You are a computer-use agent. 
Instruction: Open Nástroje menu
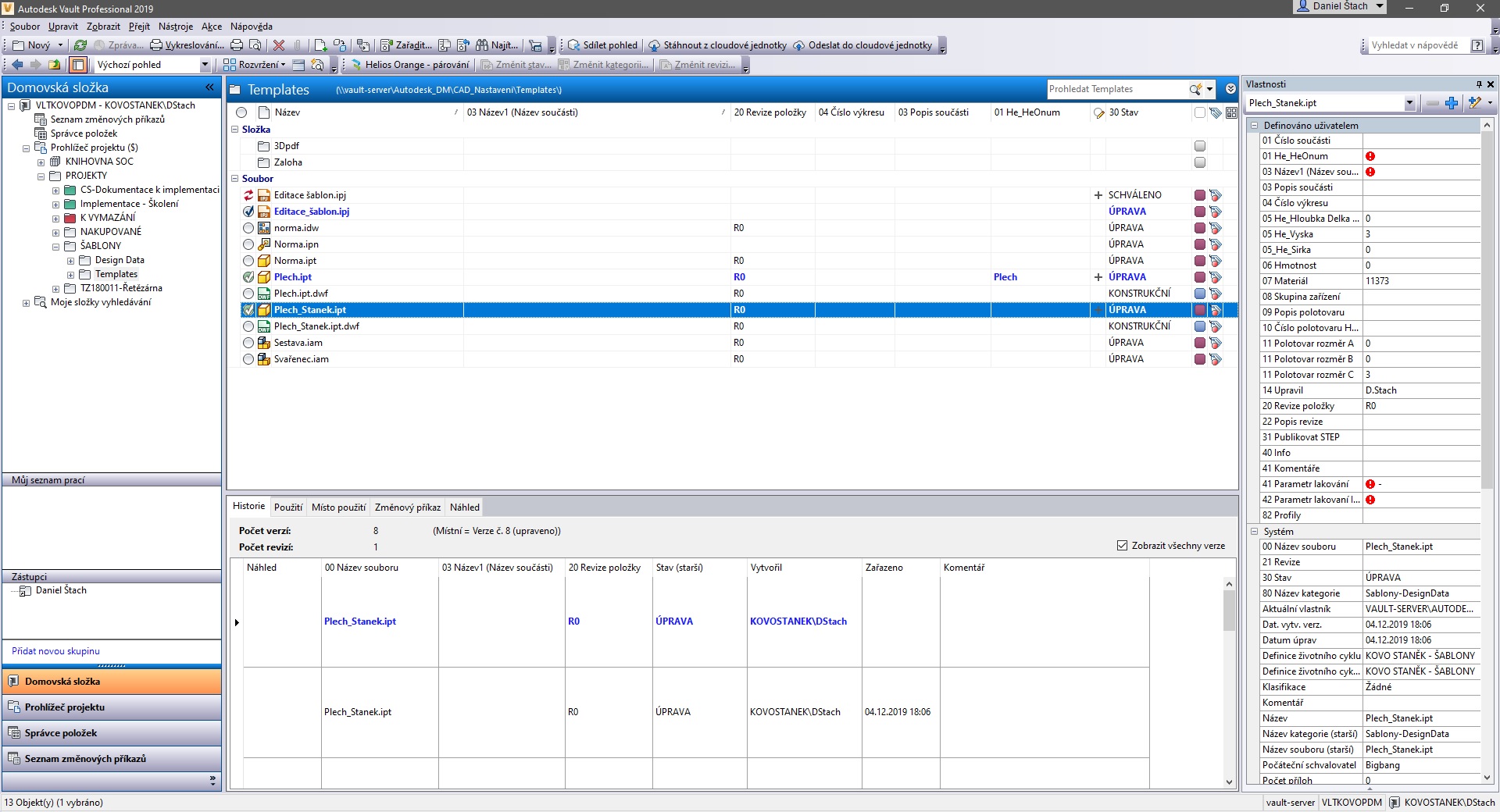pyautogui.click(x=175, y=27)
